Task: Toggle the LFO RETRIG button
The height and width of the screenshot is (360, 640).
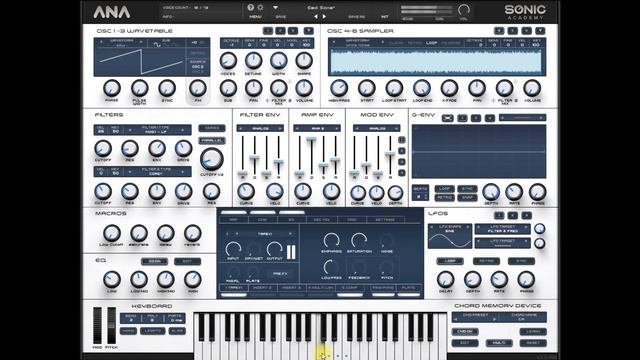Action: coord(486,261)
